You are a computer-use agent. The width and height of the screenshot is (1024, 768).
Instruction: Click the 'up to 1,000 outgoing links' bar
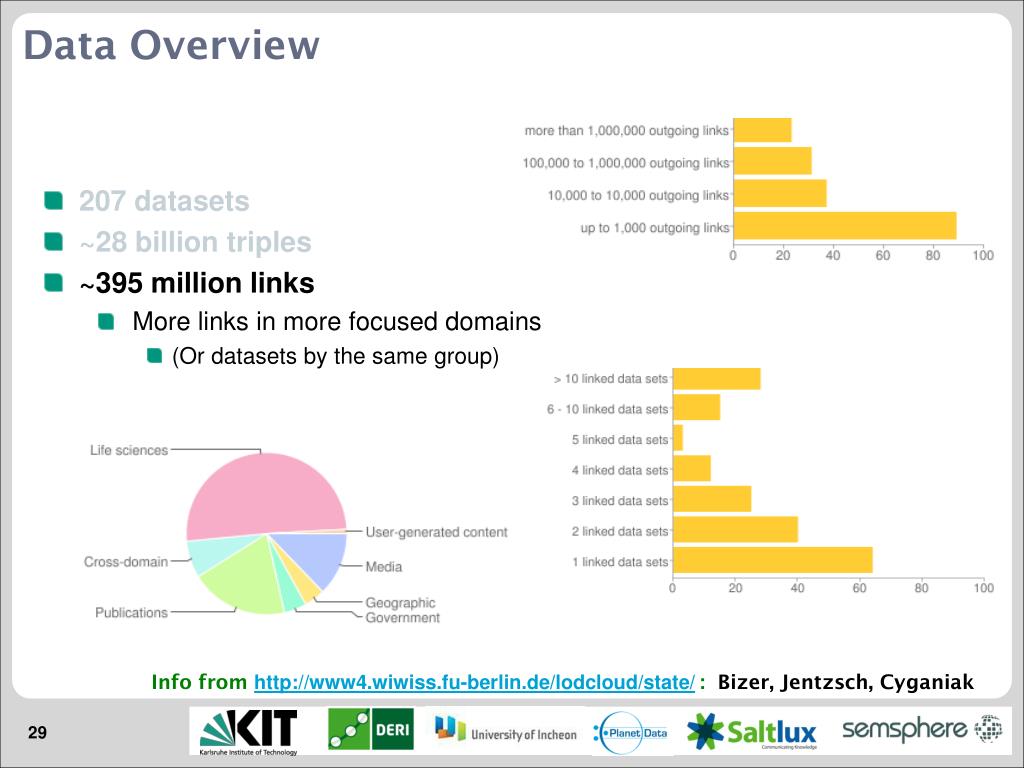click(x=845, y=225)
